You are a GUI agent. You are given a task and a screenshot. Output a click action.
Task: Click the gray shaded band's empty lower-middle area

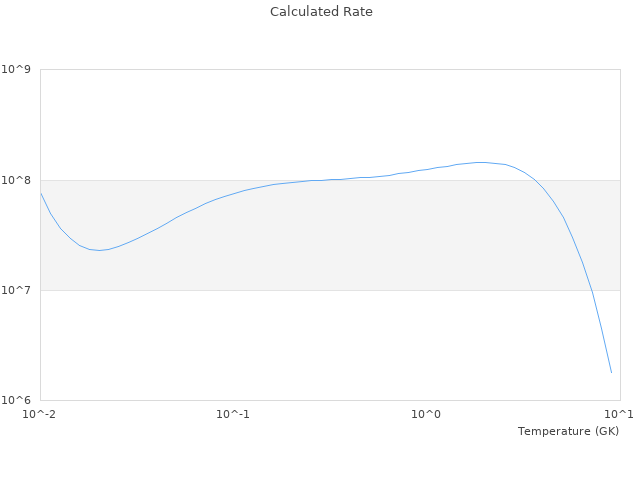(330, 260)
